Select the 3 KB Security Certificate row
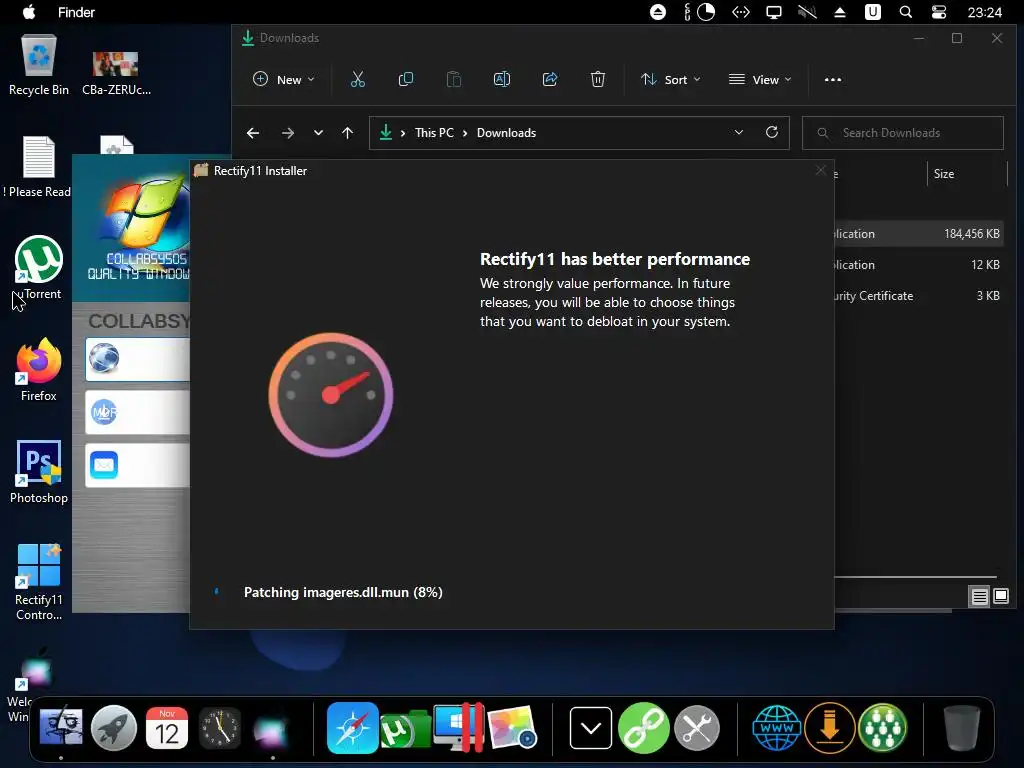Screen dimensions: 1024x768 pos(919,296)
